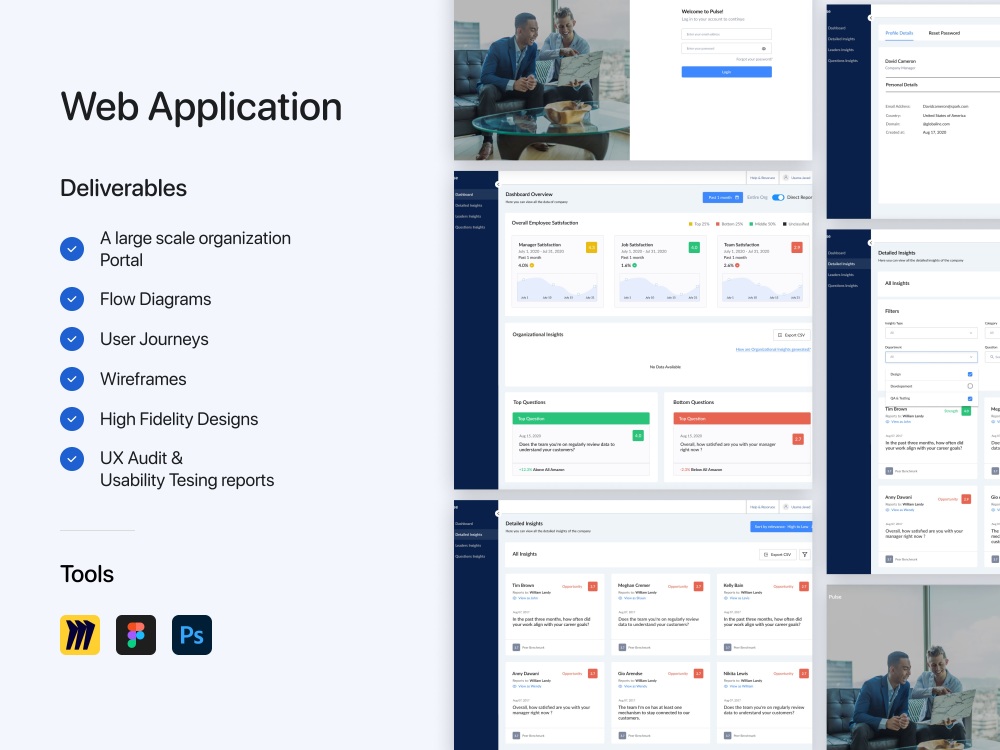
Task: Click the filter funnel icon beside Export CSV
Action: coord(804,554)
